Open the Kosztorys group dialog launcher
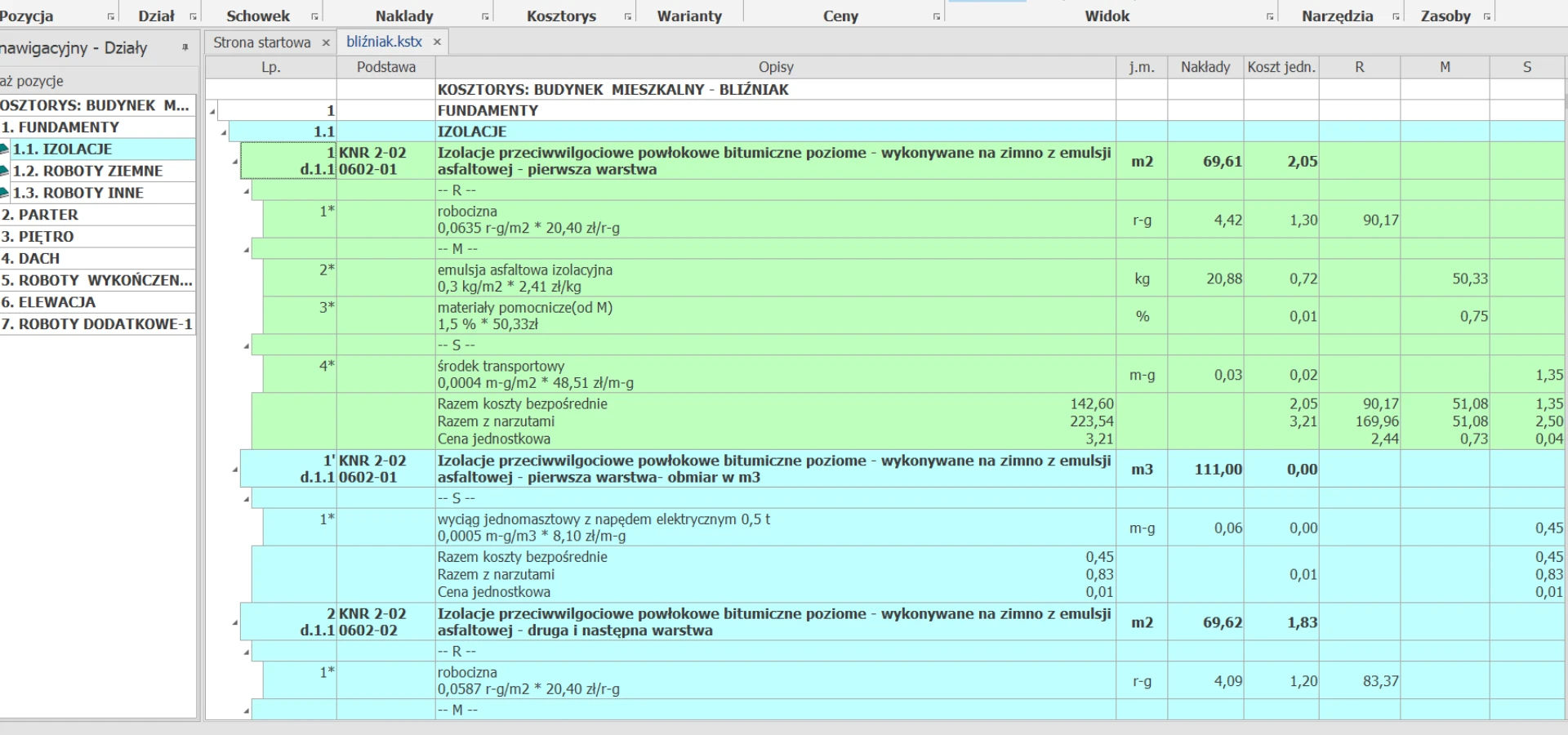Screen dimensions: 1568x735 [627, 16]
